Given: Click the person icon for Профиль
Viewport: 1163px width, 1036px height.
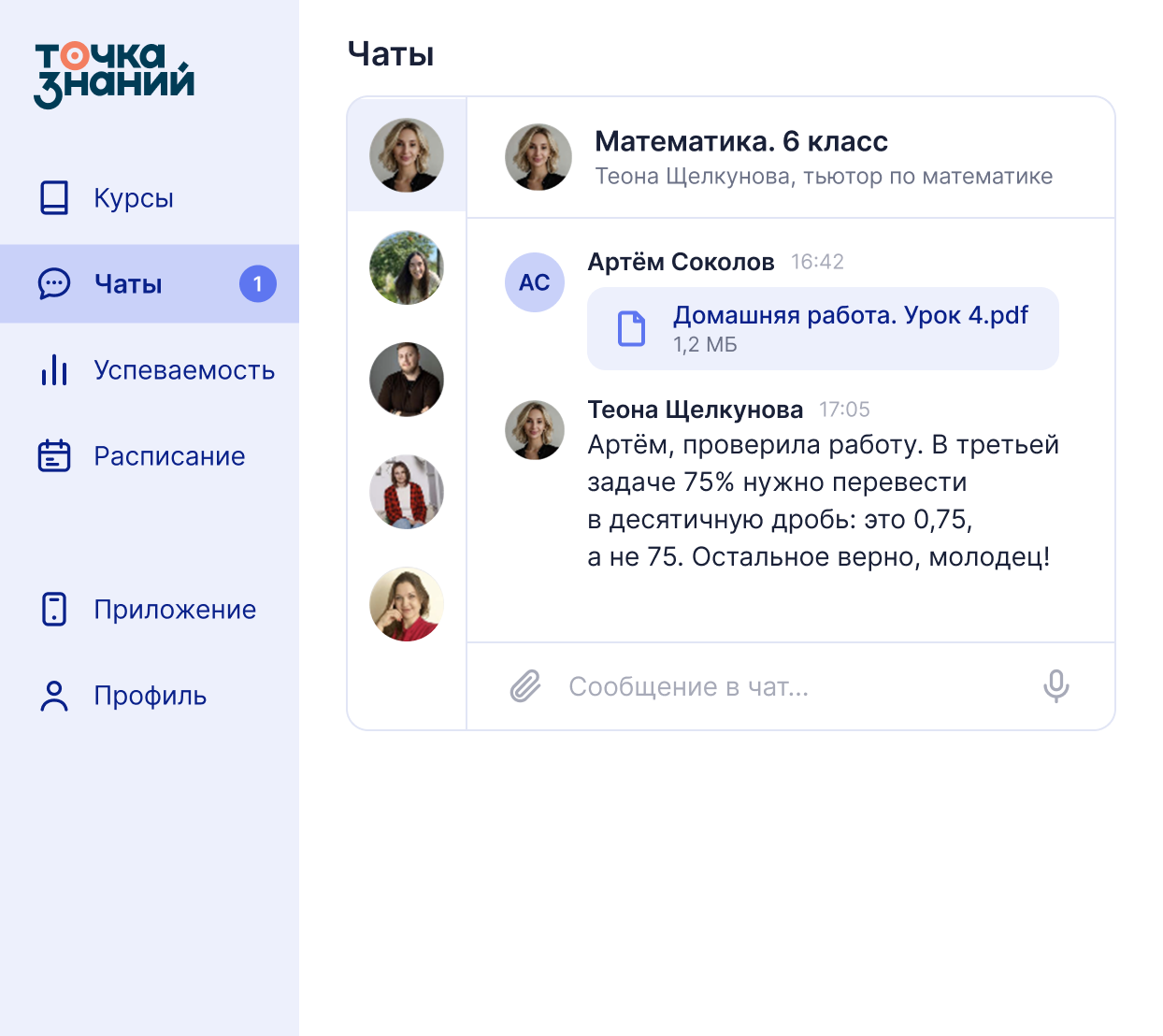Looking at the screenshot, I should coord(54,696).
